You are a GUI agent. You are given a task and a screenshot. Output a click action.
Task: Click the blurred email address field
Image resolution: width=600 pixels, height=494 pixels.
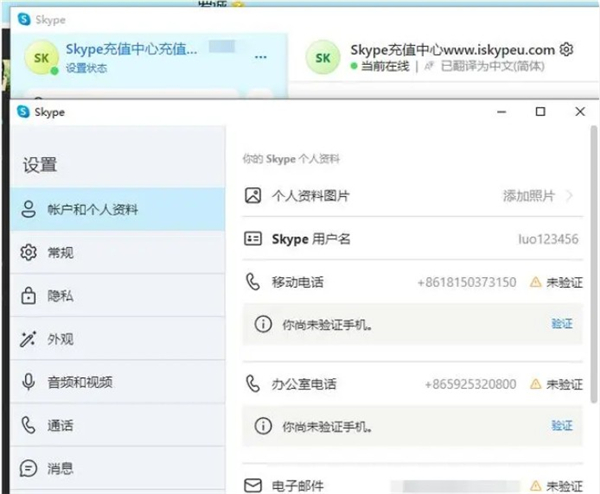coord(455,486)
